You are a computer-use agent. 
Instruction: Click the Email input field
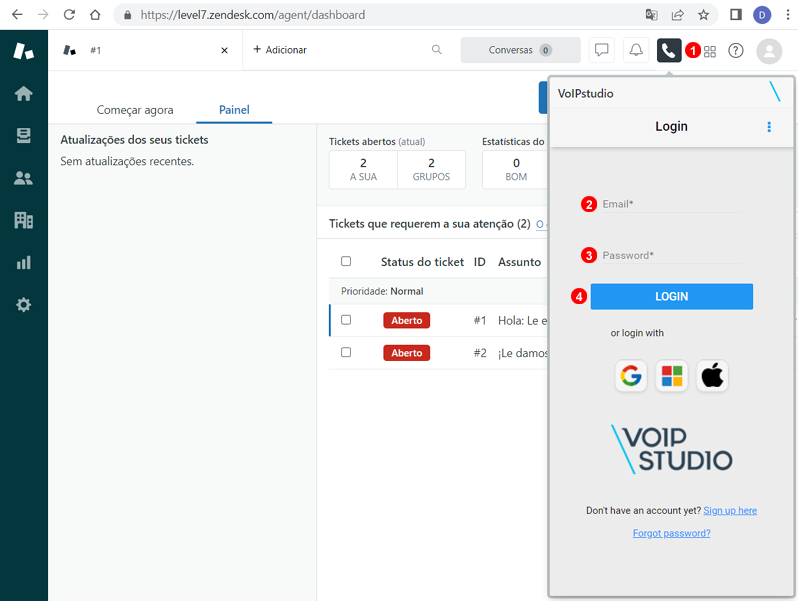pyautogui.click(x=671, y=204)
